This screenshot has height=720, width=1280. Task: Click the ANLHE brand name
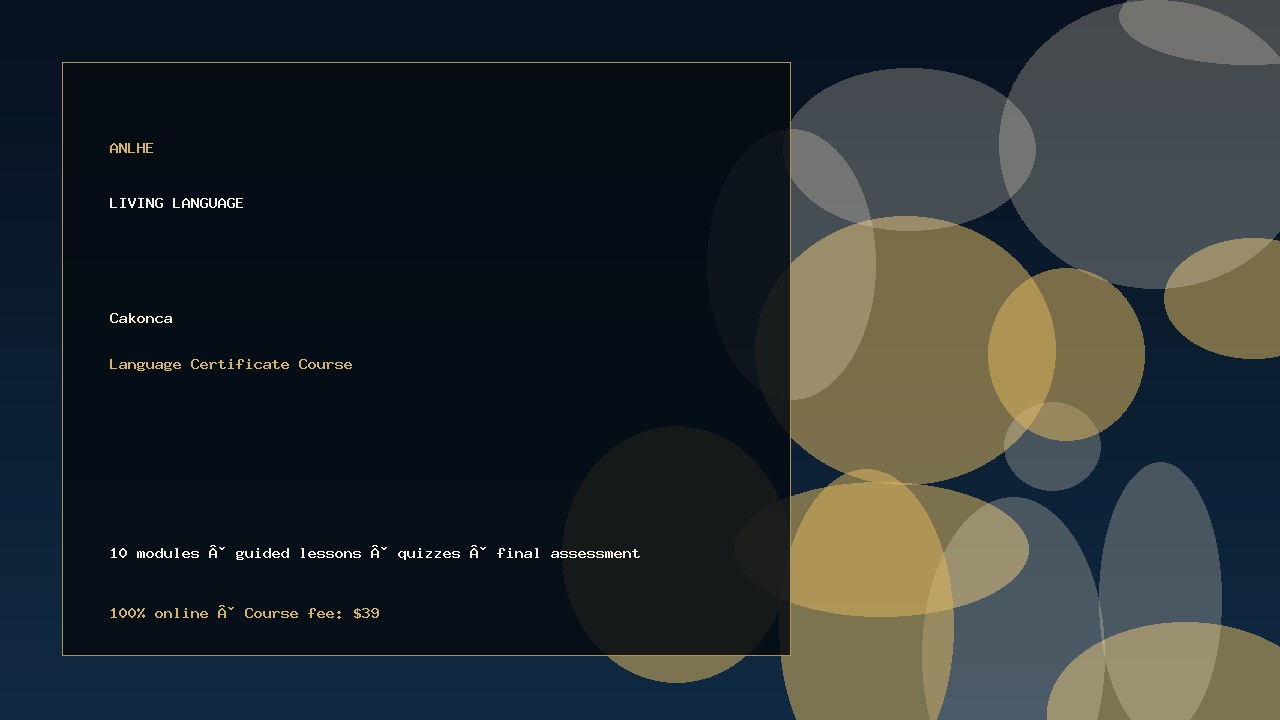coord(131,148)
